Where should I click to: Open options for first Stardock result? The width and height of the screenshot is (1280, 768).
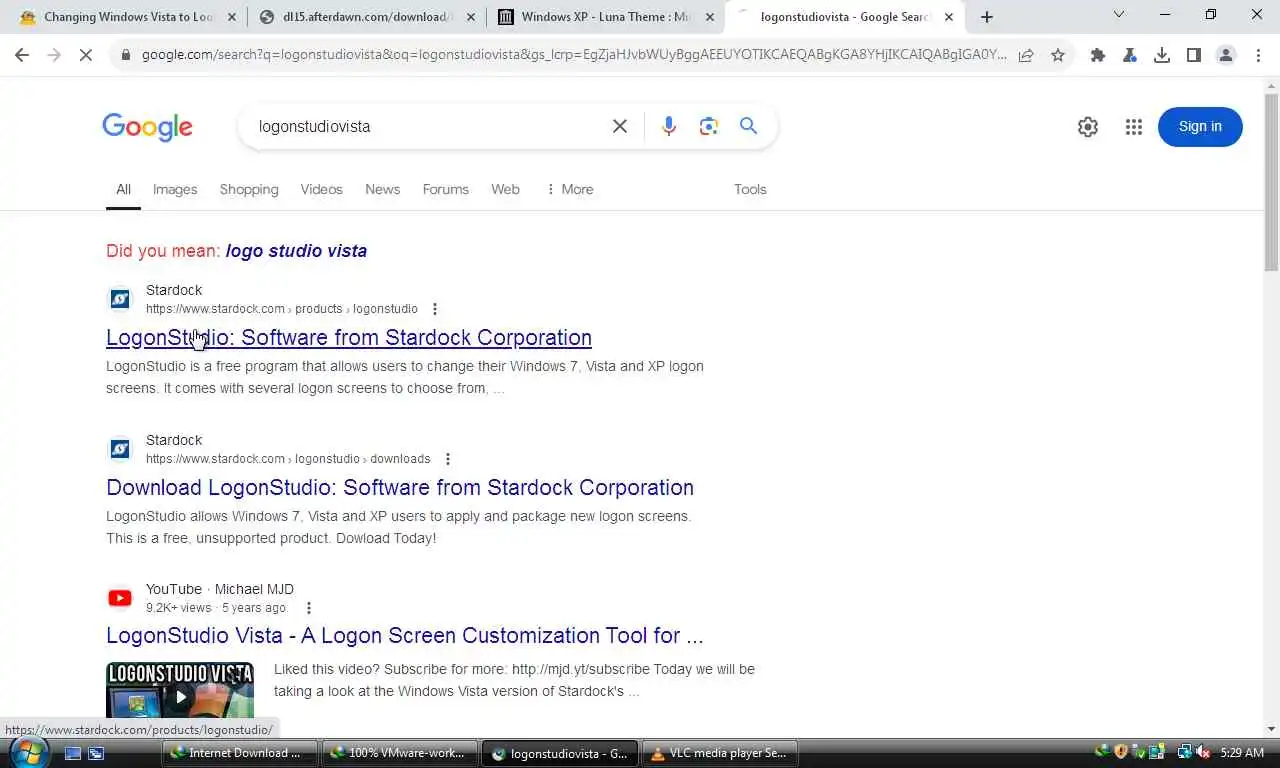click(434, 309)
